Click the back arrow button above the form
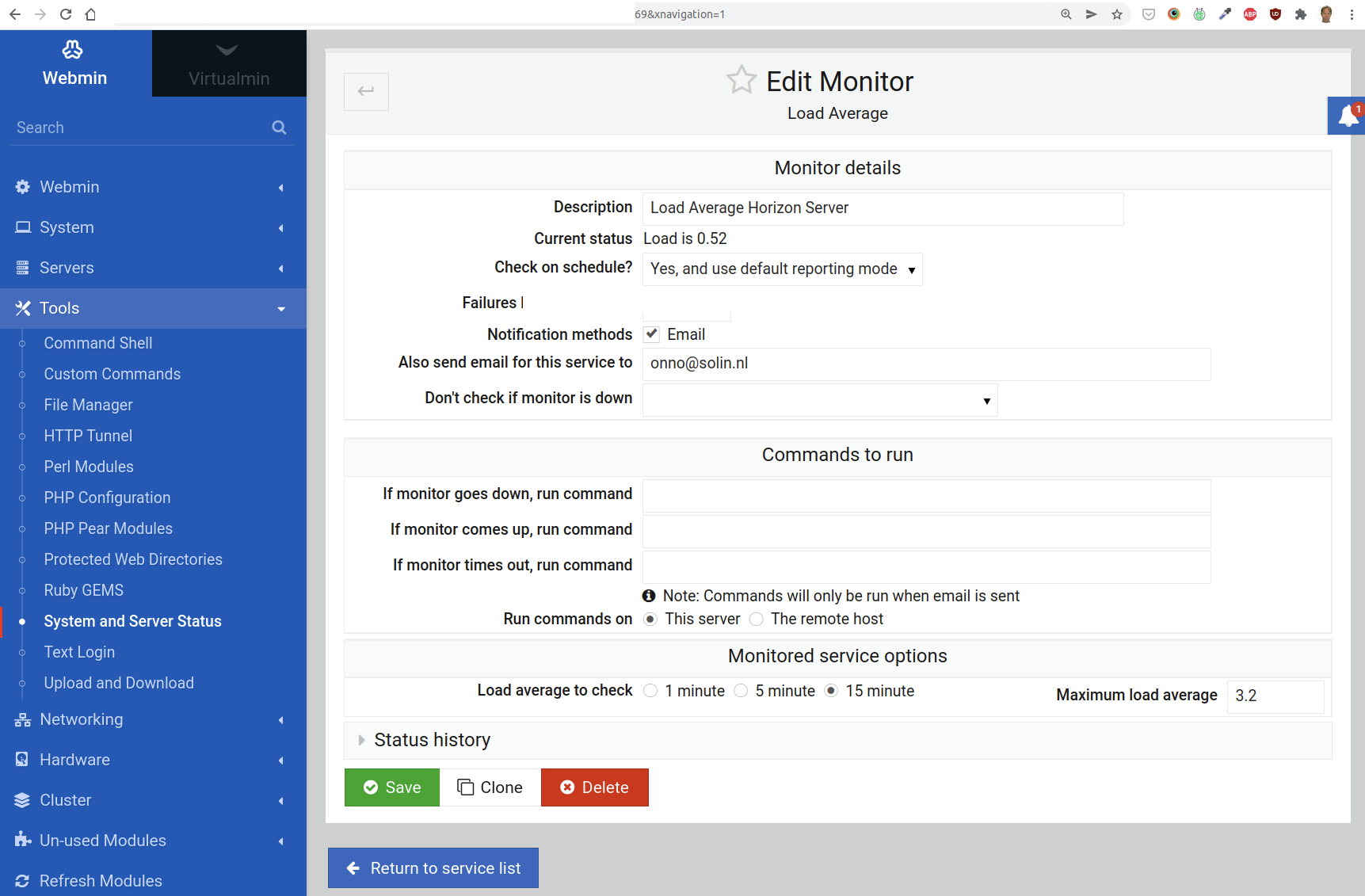 366,92
